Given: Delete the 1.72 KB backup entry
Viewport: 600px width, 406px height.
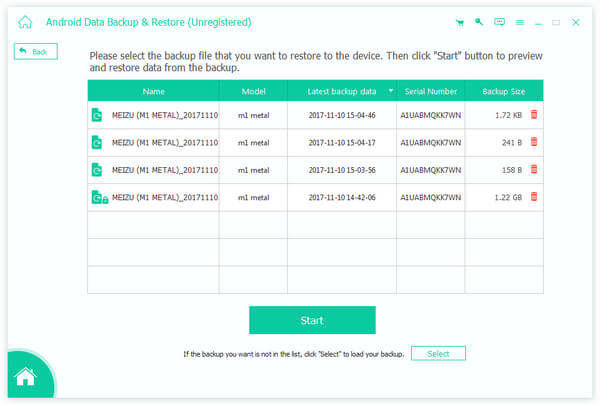Looking at the screenshot, I should (534, 114).
